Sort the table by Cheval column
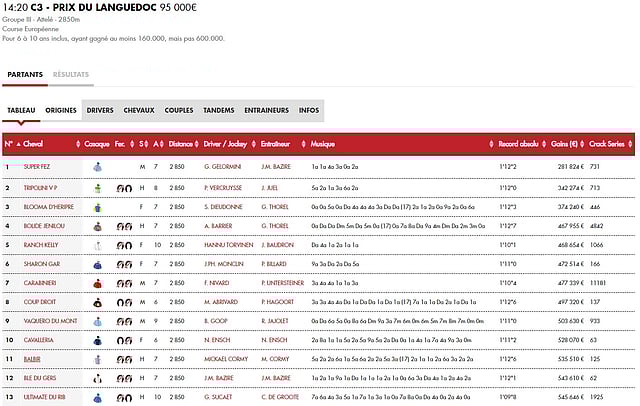The image size is (640, 406). pos(33,144)
